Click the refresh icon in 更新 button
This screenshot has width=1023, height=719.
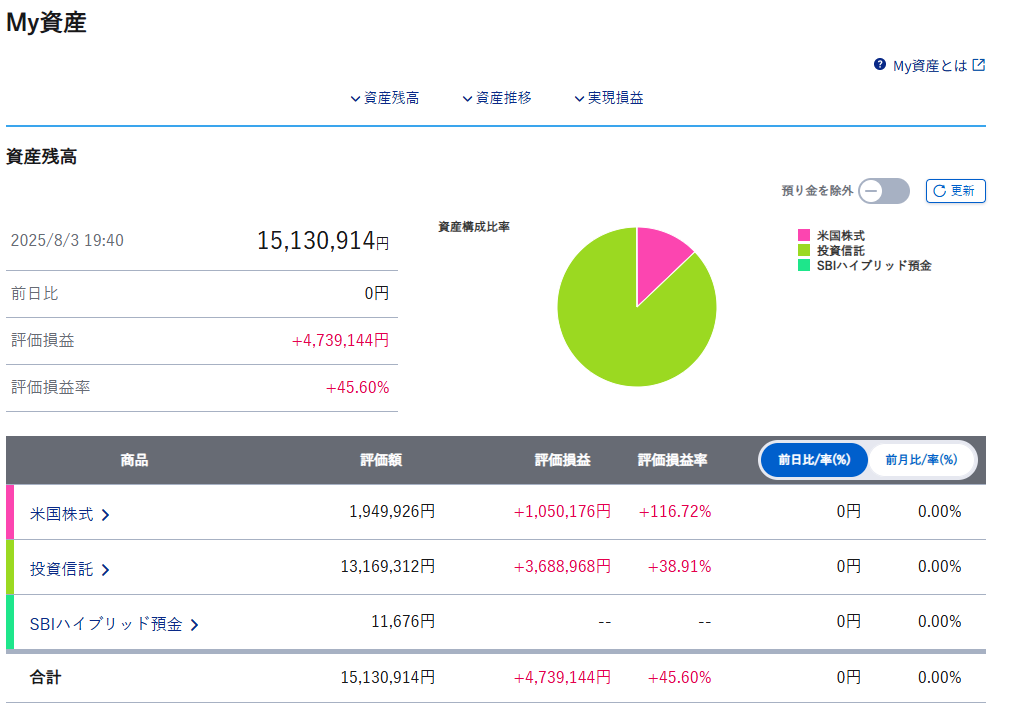pos(938,191)
